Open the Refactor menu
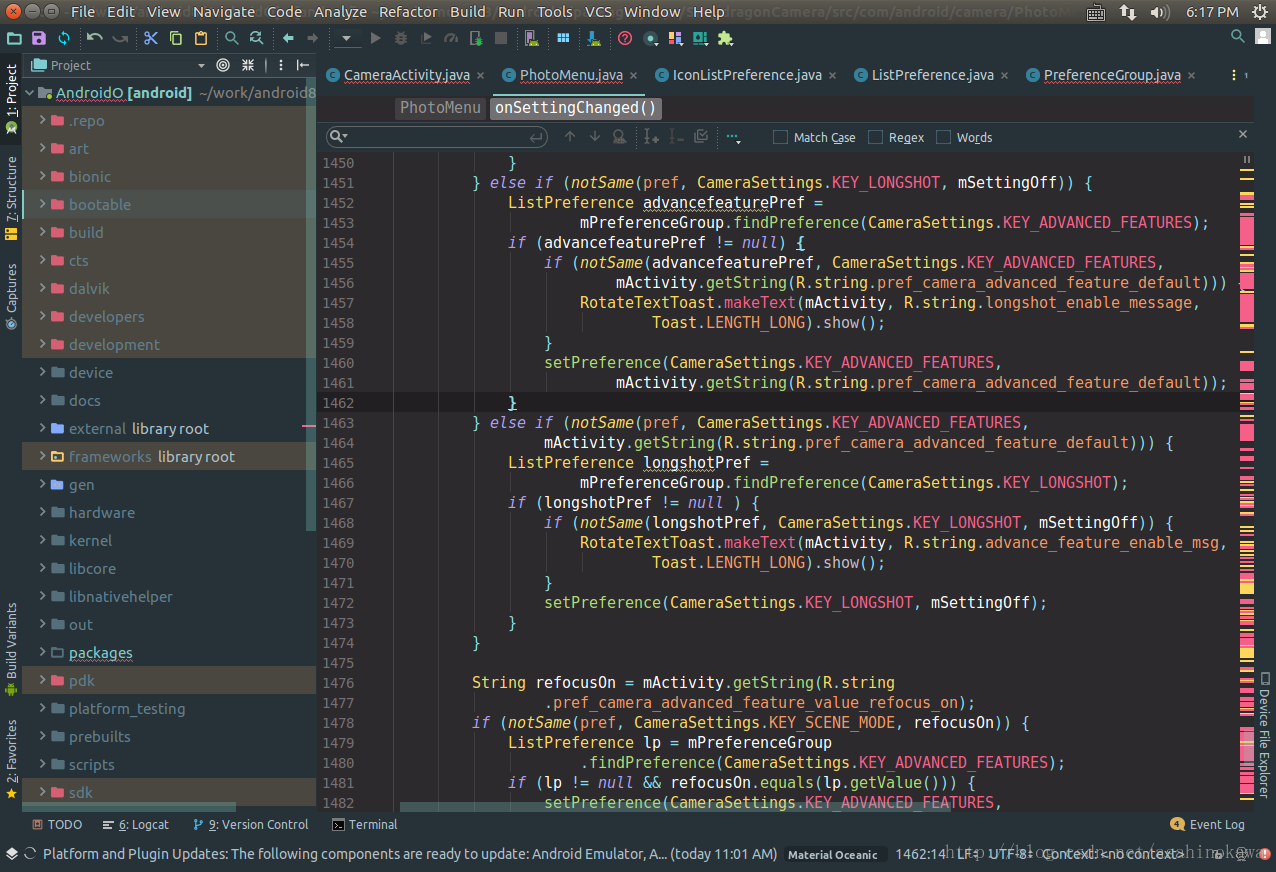 coord(408,12)
